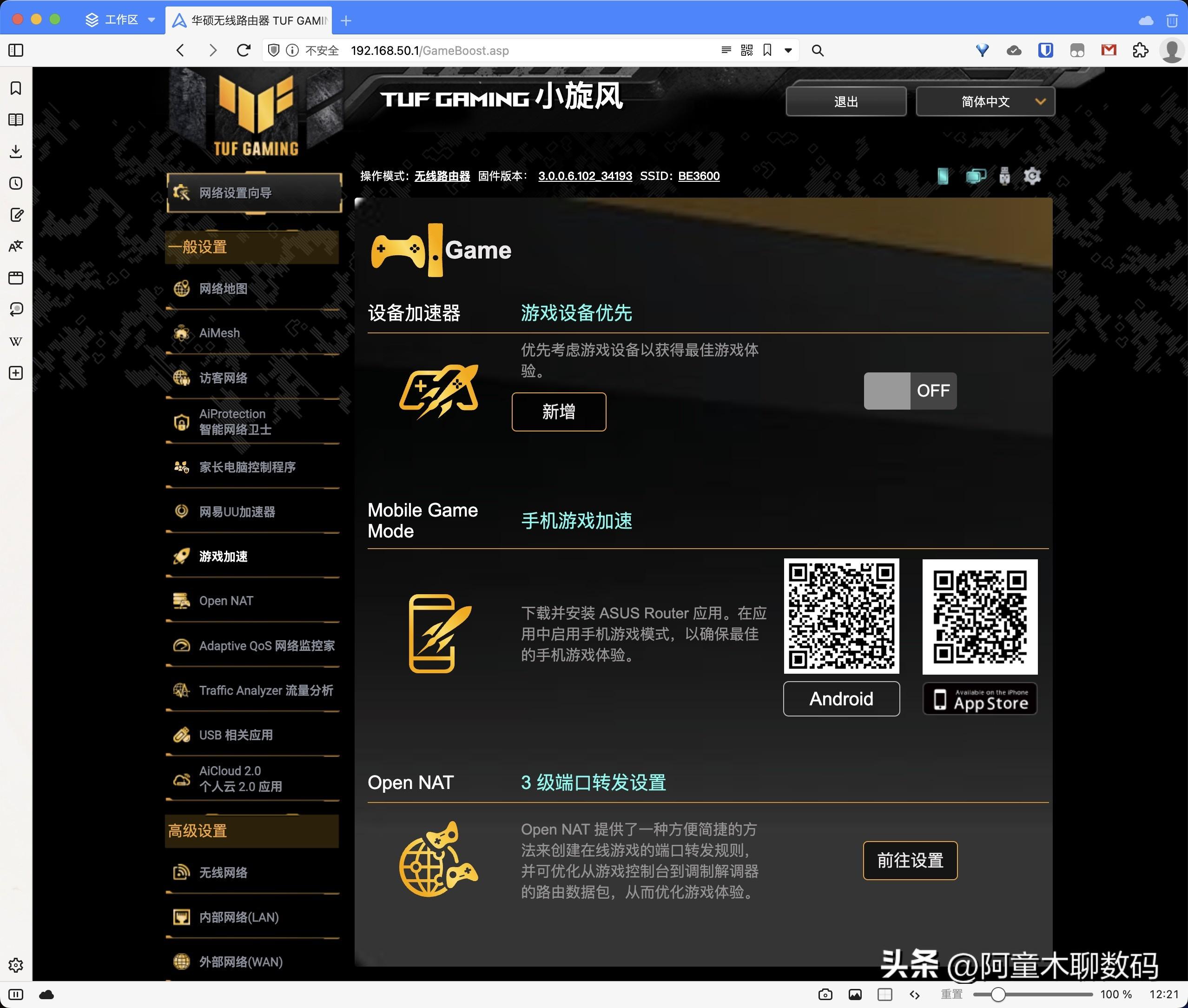Open downloads panel in left sidebar
1188x1008 pixels.
(16, 152)
